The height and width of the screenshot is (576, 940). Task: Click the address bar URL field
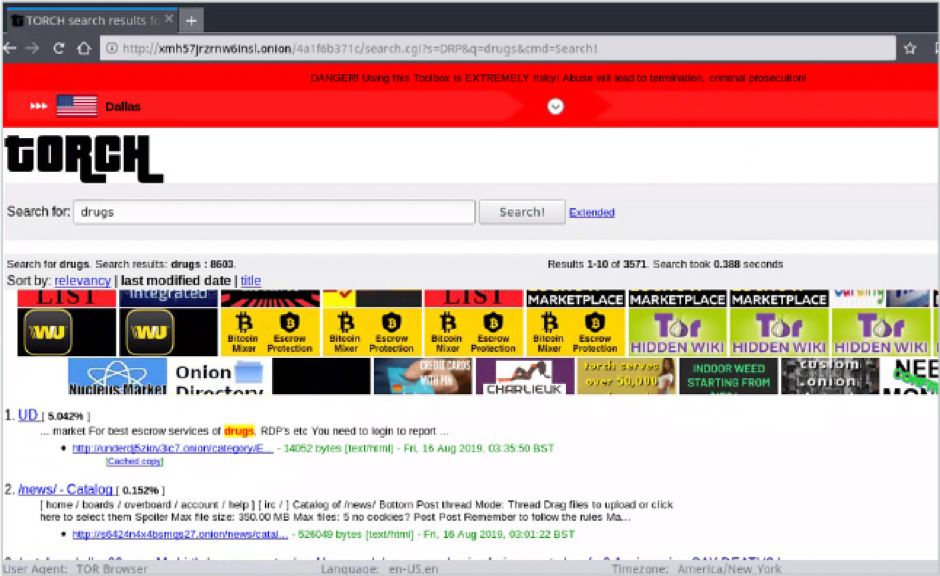[500, 48]
